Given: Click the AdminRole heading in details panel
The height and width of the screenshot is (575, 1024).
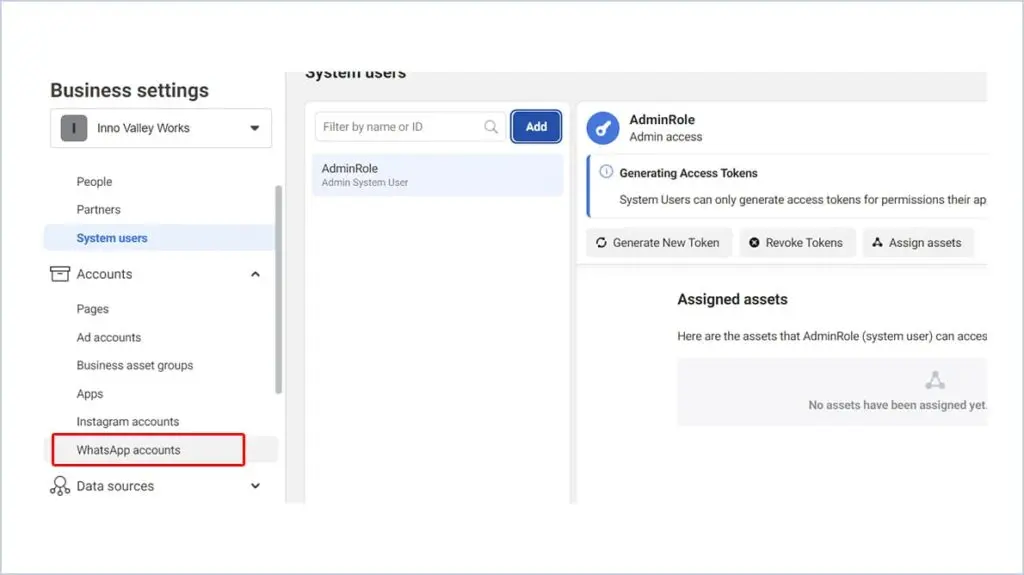Looking at the screenshot, I should coord(662,120).
